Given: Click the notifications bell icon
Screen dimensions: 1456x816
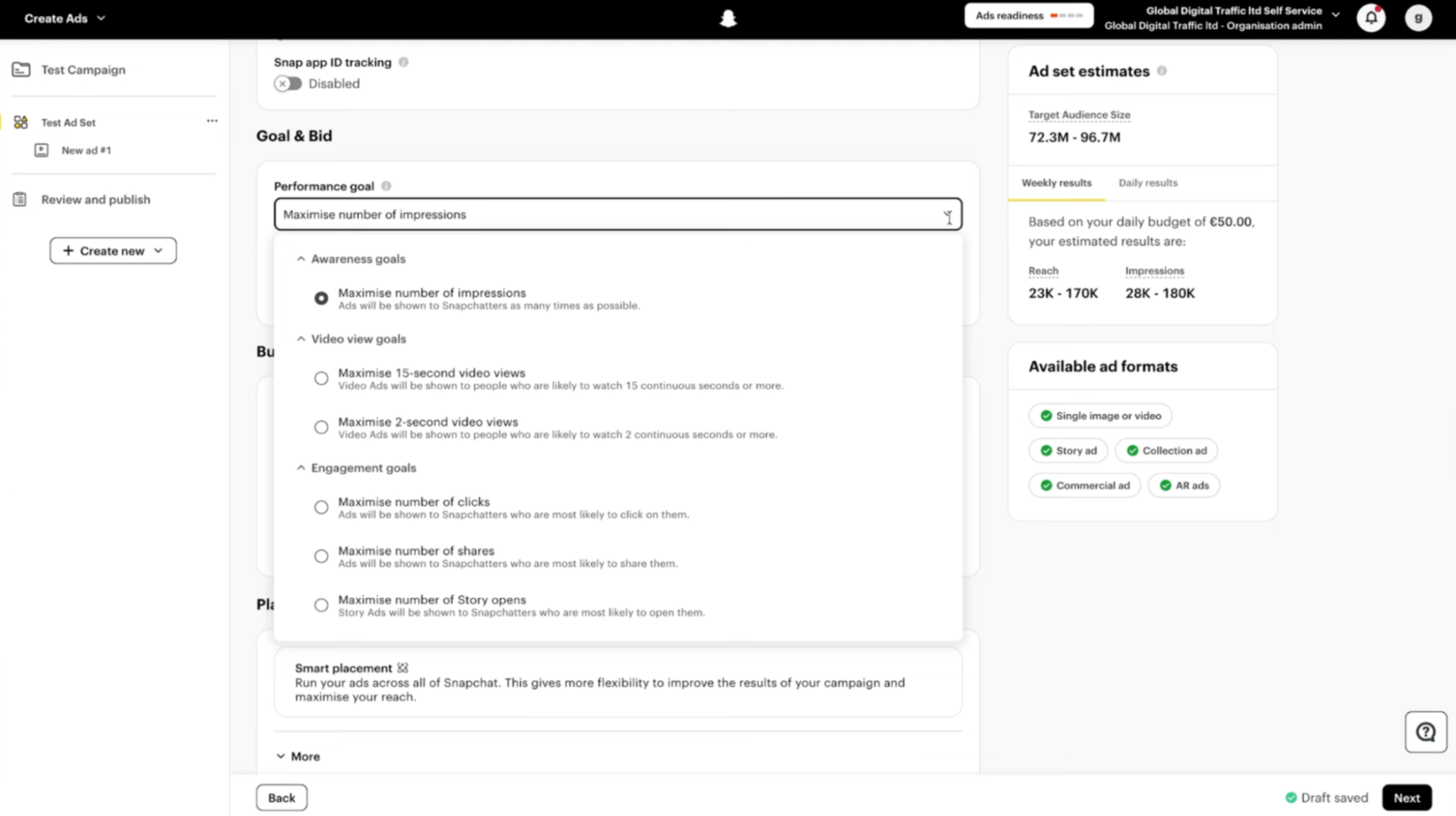Looking at the screenshot, I should 1371,18.
